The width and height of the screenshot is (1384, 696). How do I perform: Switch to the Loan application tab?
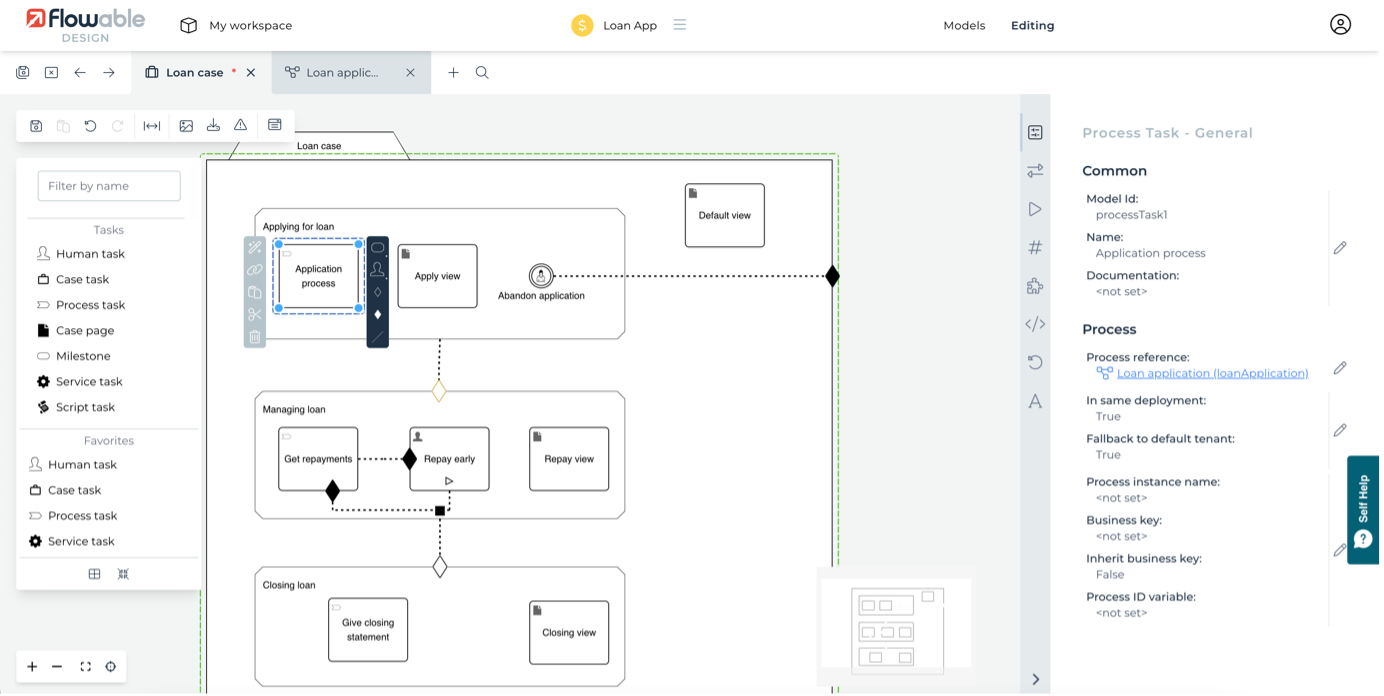pos(342,73)
